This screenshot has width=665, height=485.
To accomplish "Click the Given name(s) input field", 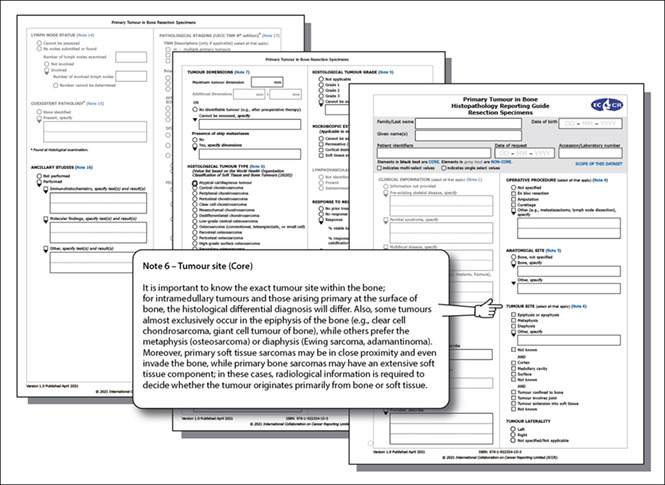I will point(468,135).
